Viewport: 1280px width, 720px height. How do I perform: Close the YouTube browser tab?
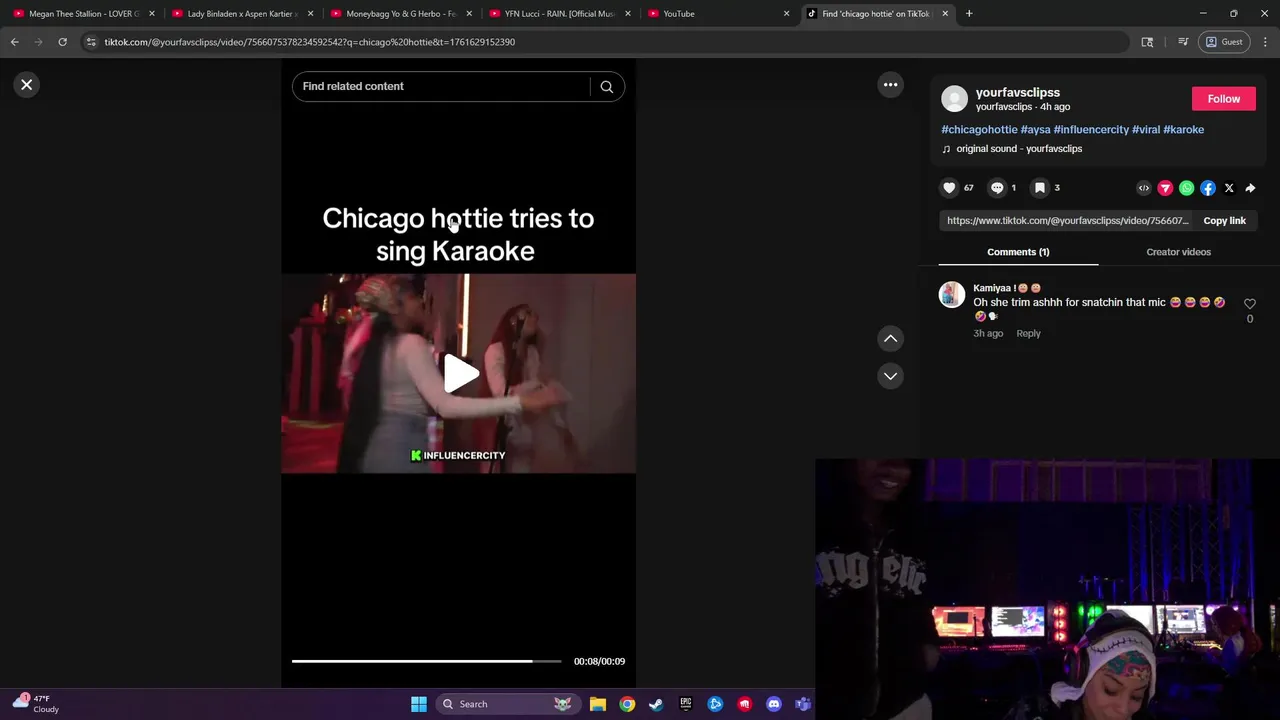click(786, 14)
